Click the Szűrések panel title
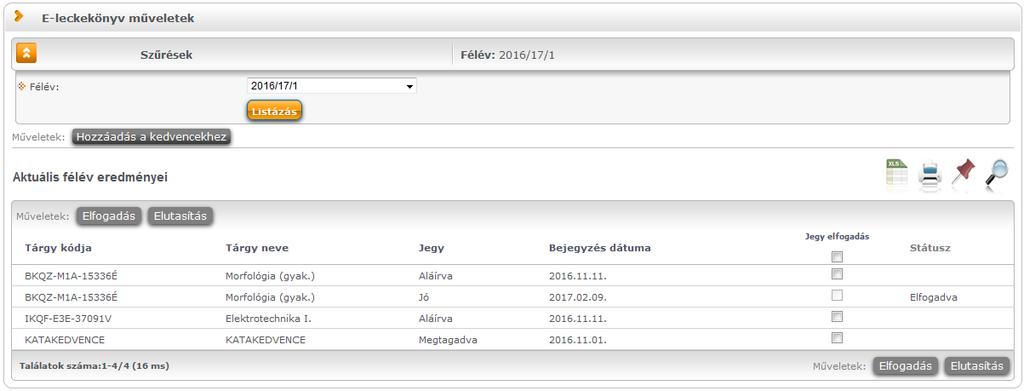This screenshot has width=1024, height=391. coord(167,55)
